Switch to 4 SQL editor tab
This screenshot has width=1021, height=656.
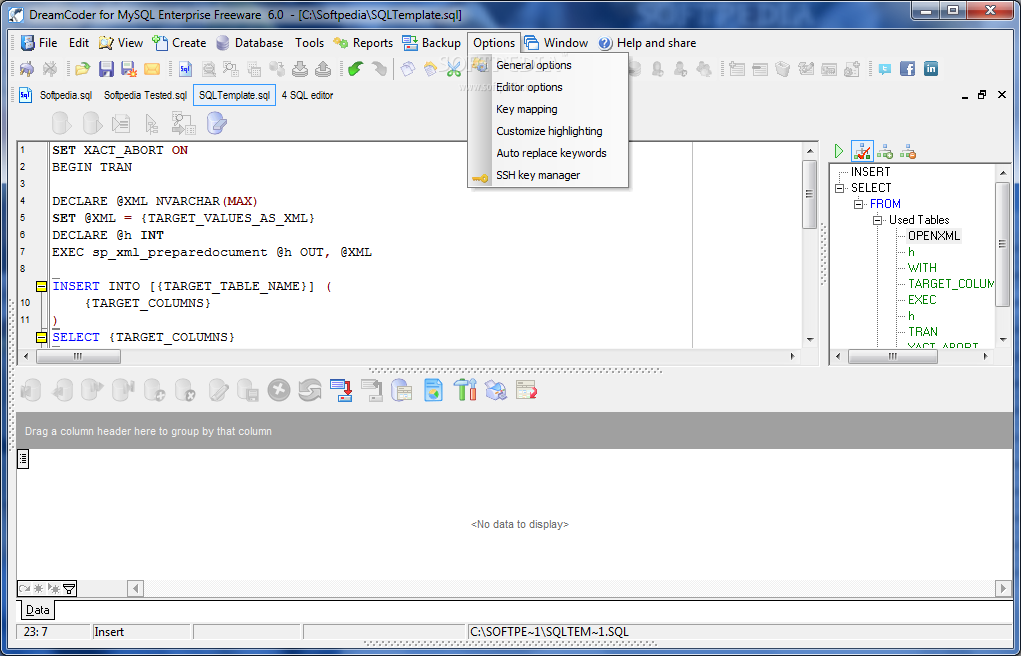point(307,95)
